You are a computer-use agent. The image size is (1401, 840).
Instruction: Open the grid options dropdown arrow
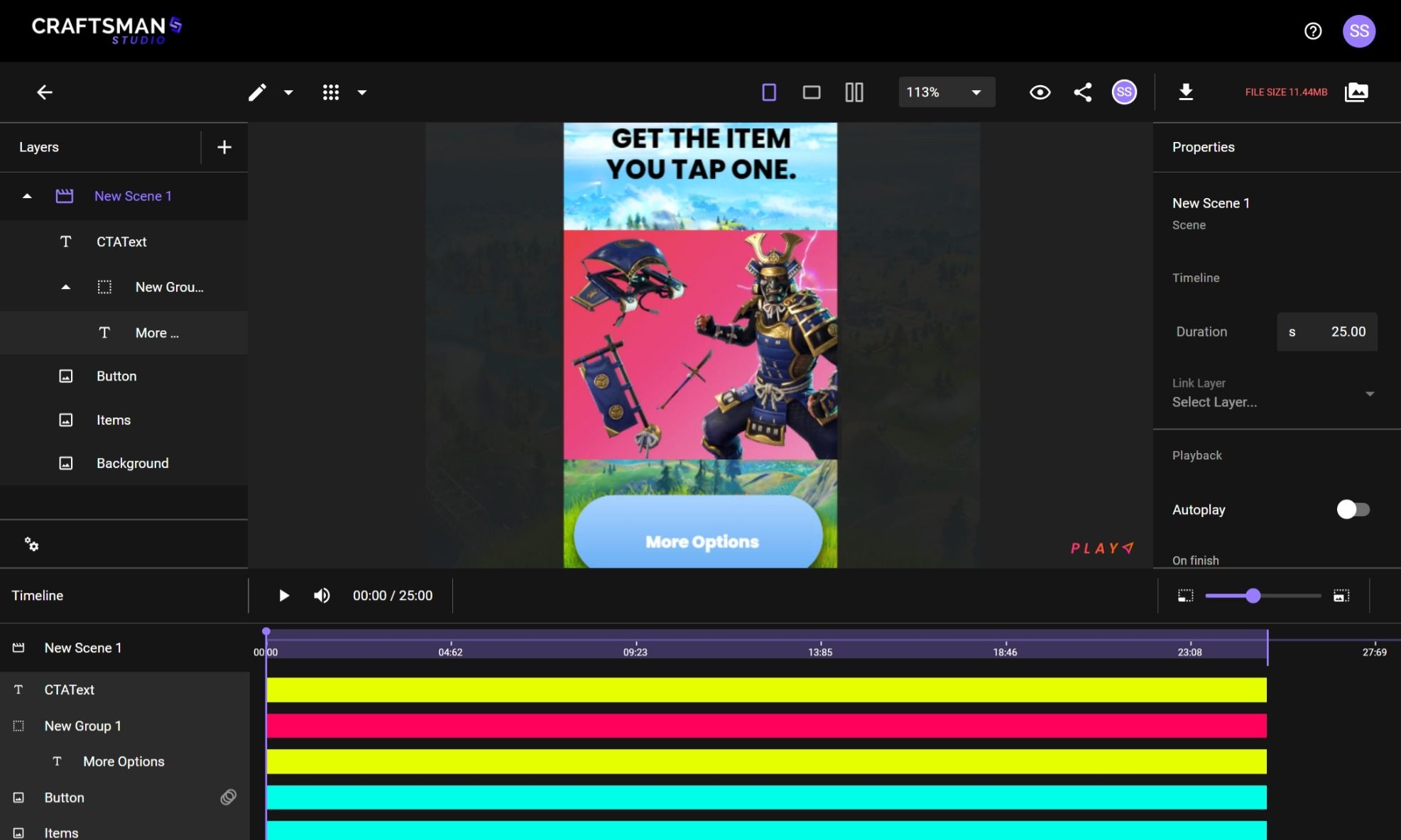pyautogui.click(x=362, y=92)
